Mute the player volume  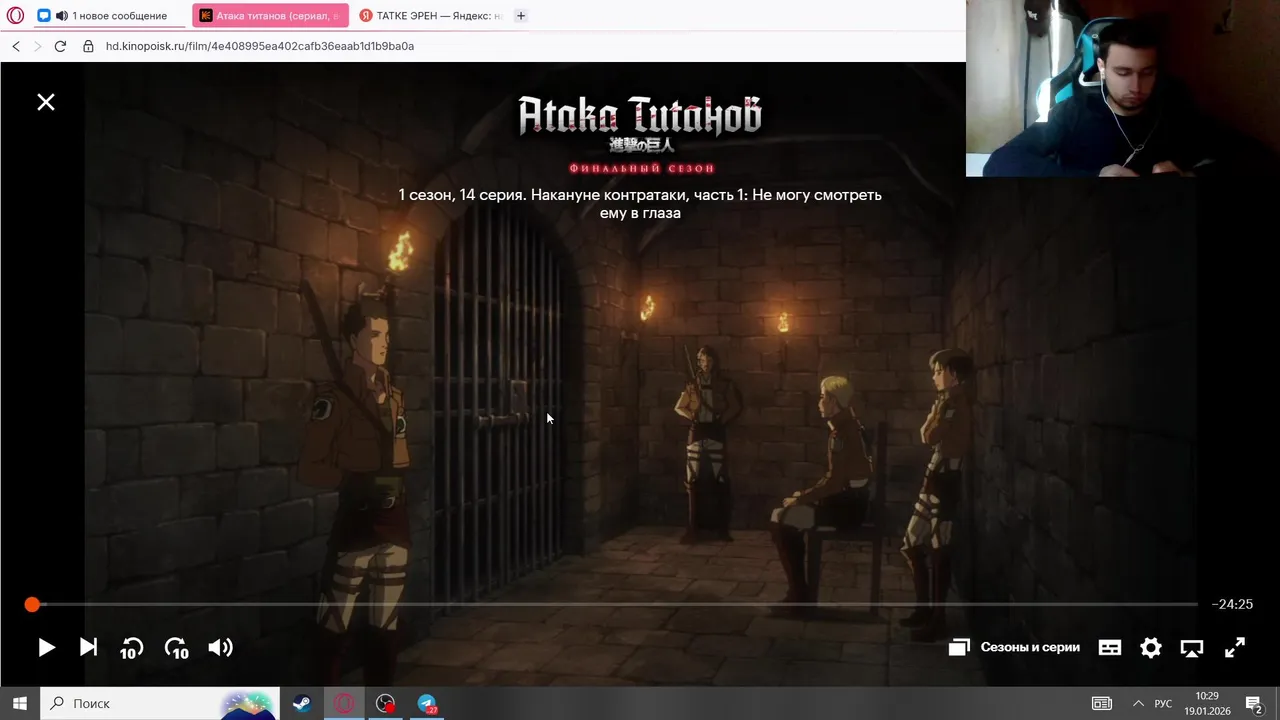[x=220, y=648]
